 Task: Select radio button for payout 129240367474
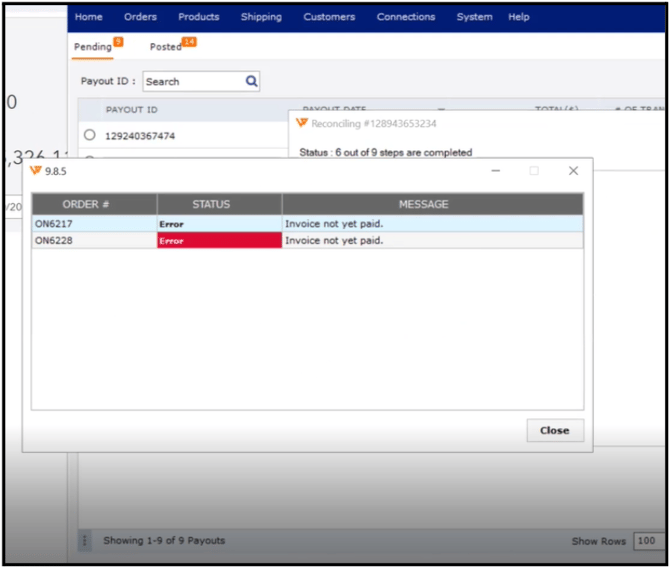click(90, 135)
